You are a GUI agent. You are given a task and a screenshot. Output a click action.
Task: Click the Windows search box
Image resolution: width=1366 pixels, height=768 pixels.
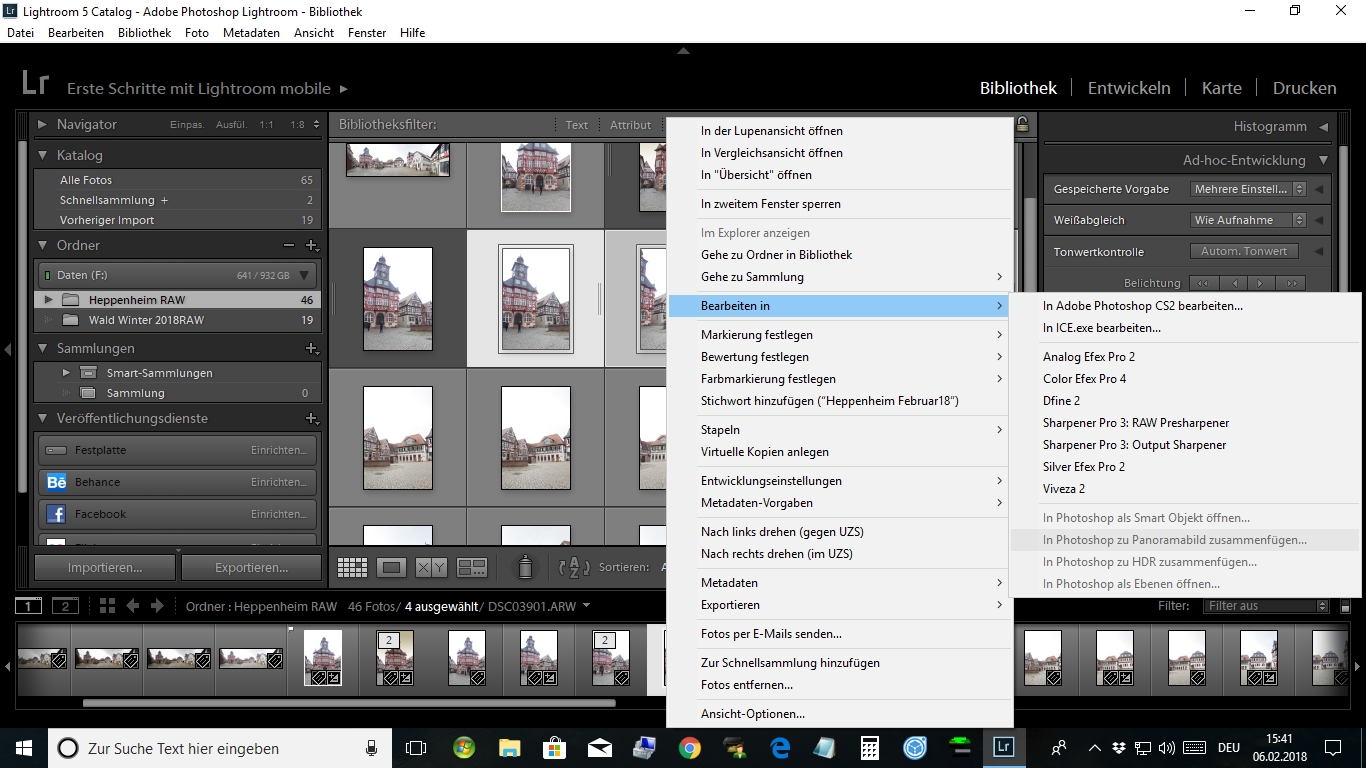[220, 748]
